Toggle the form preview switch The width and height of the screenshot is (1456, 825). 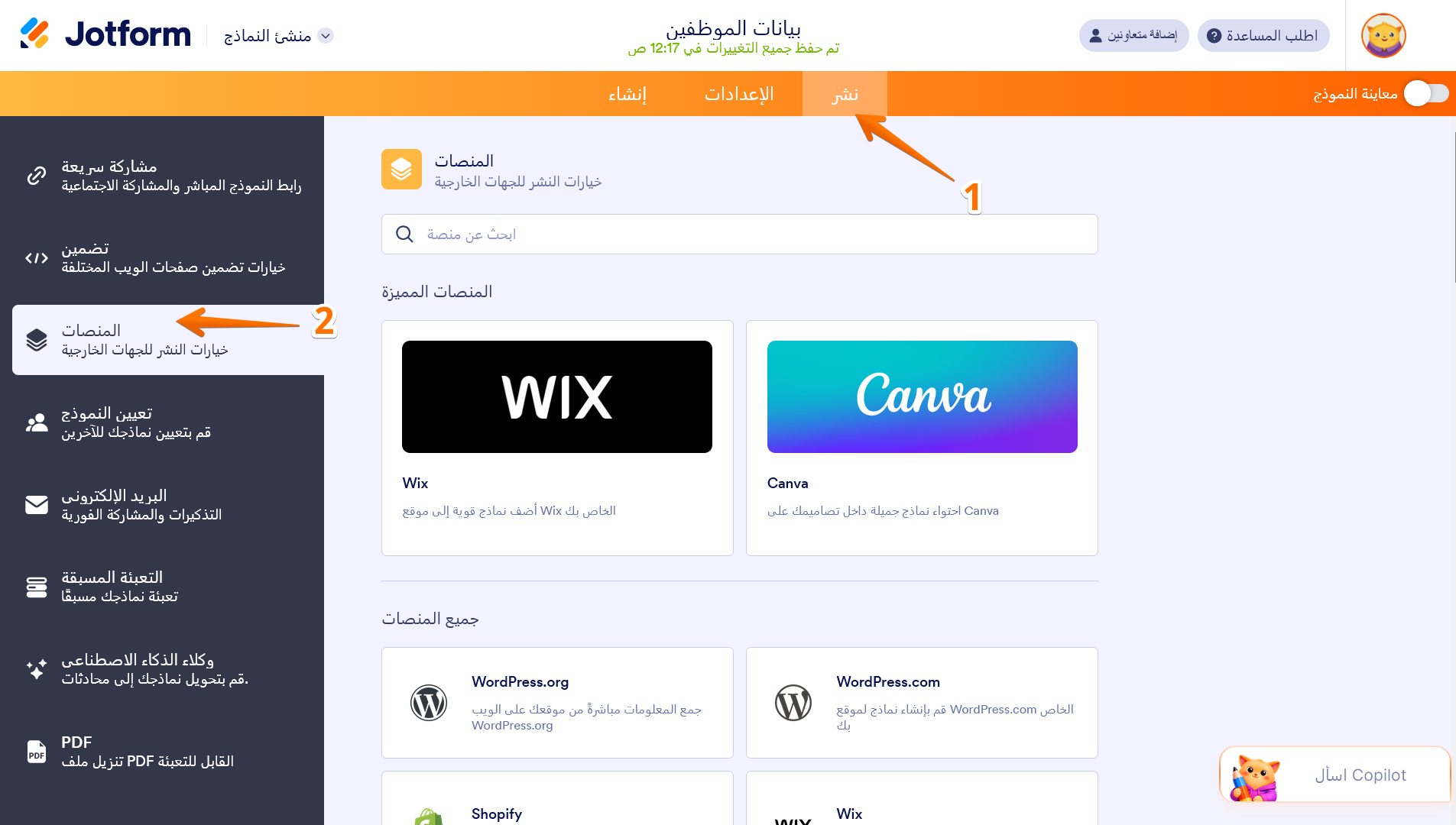pyautogui.click(x=1426, y=93)
